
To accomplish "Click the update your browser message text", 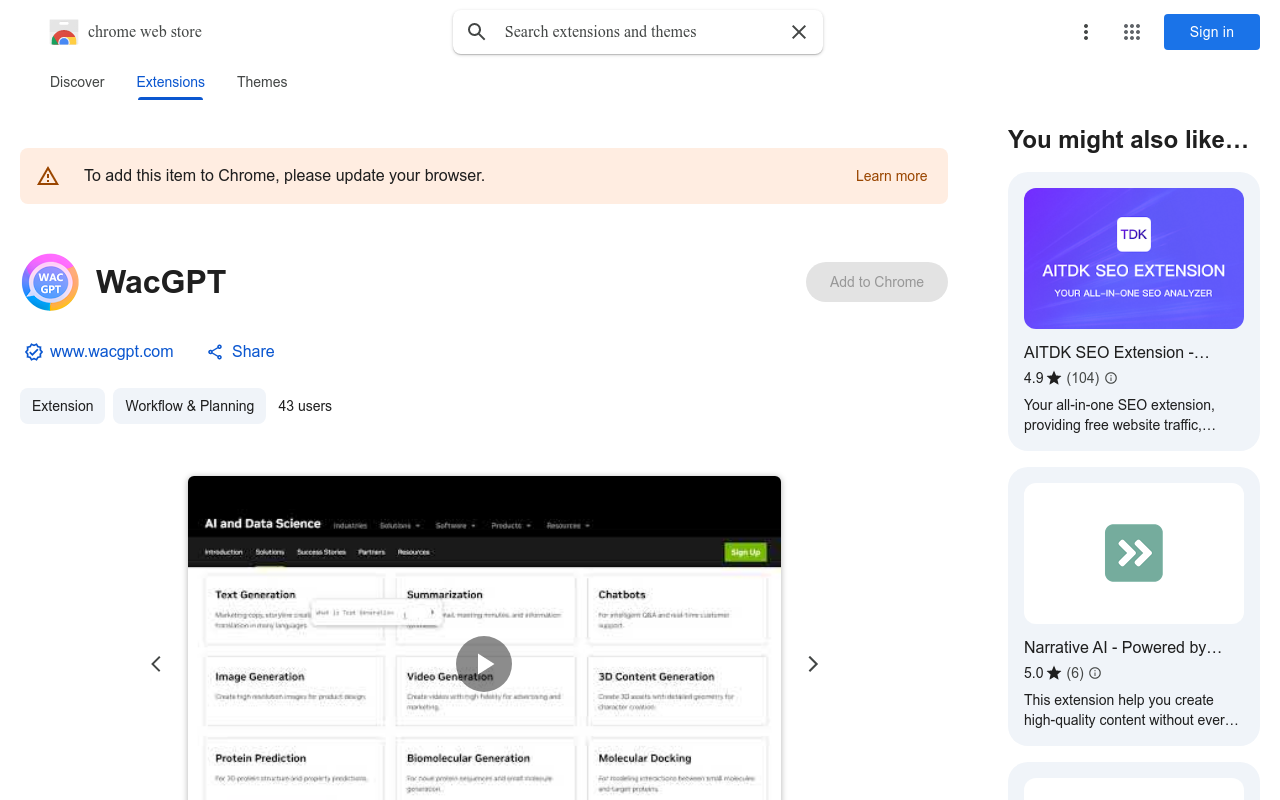I will click(285, 176).
